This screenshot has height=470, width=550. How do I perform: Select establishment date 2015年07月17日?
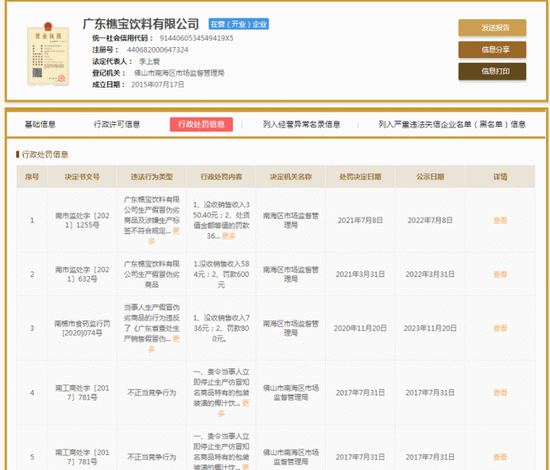[x=157, y=85]
